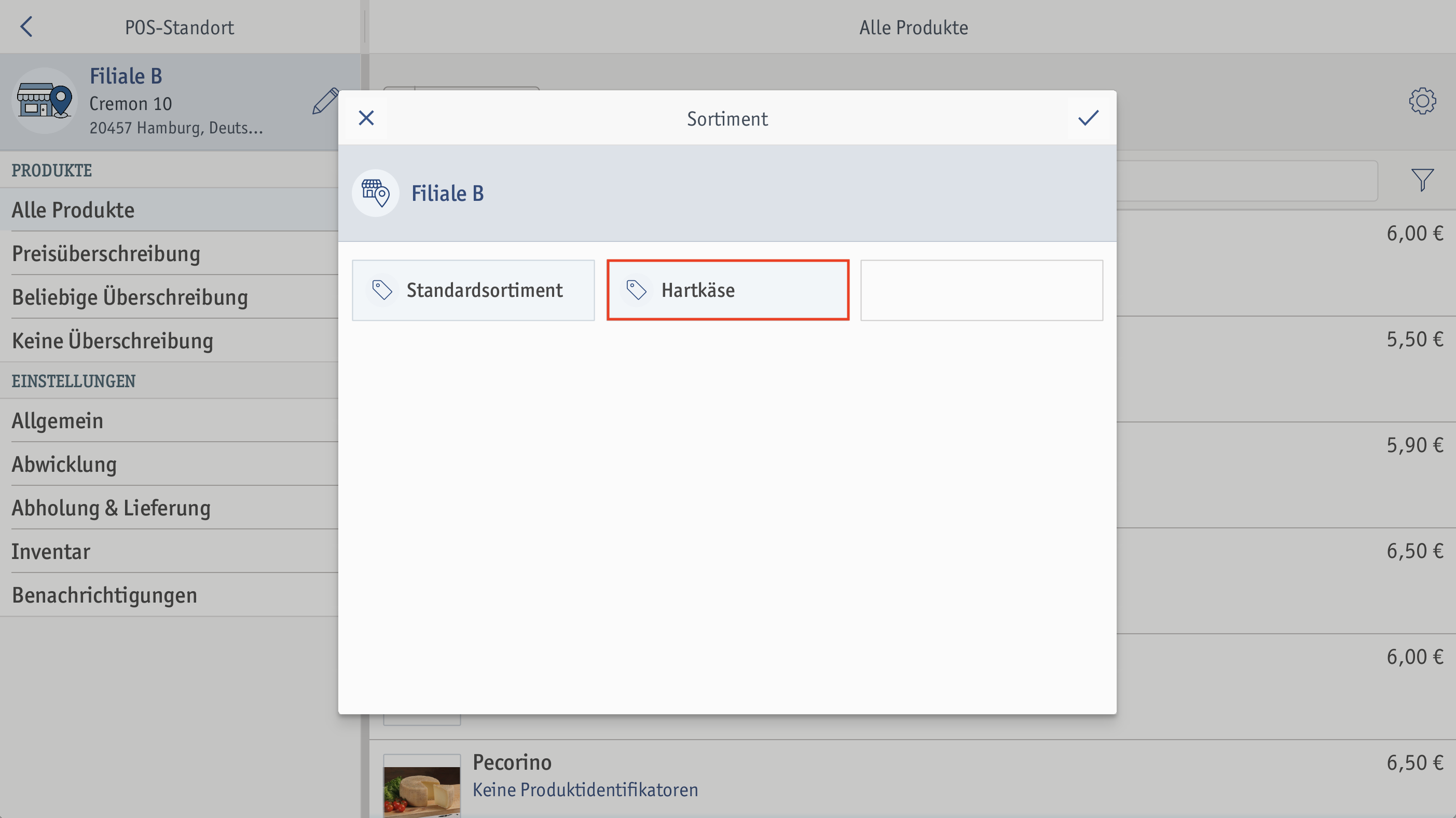
Task: Edit Filiale B with the pencil icon
Action: [x=325, y=101]
